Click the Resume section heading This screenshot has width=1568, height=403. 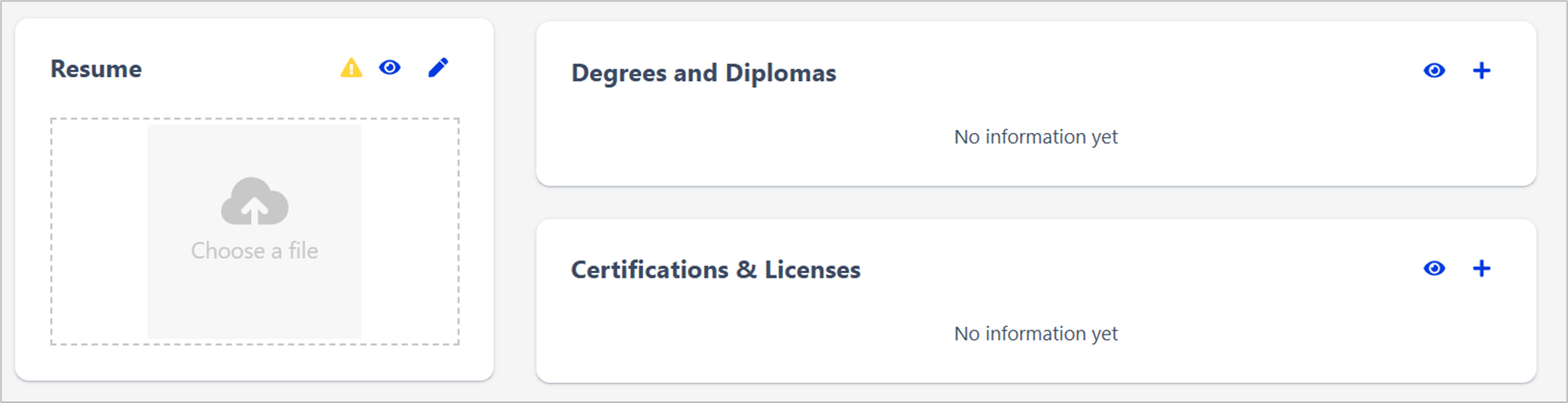(x=96, y=69)
